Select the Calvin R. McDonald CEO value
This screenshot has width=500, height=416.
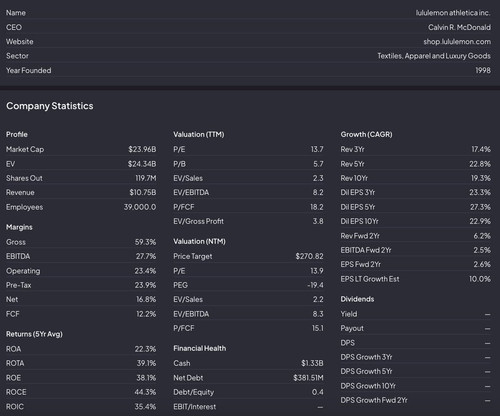click(459, 27)
